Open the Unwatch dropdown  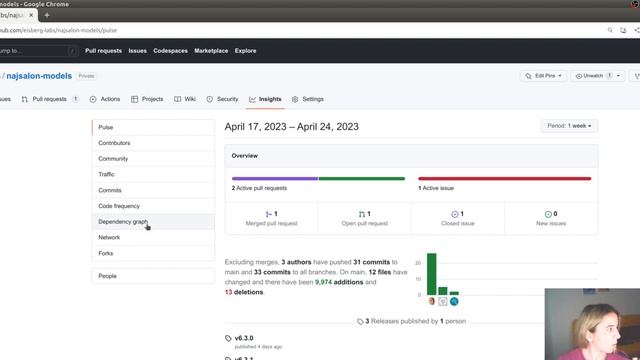pos(598,76)
